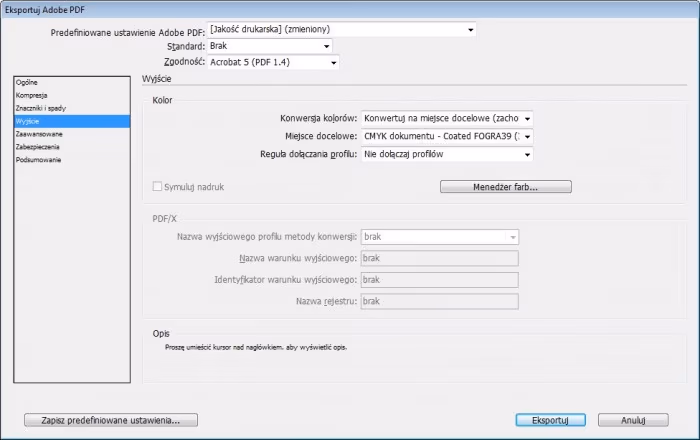Expand the Miejsce docelowe dropdown
700x440 pixels.
click(447, 136)
